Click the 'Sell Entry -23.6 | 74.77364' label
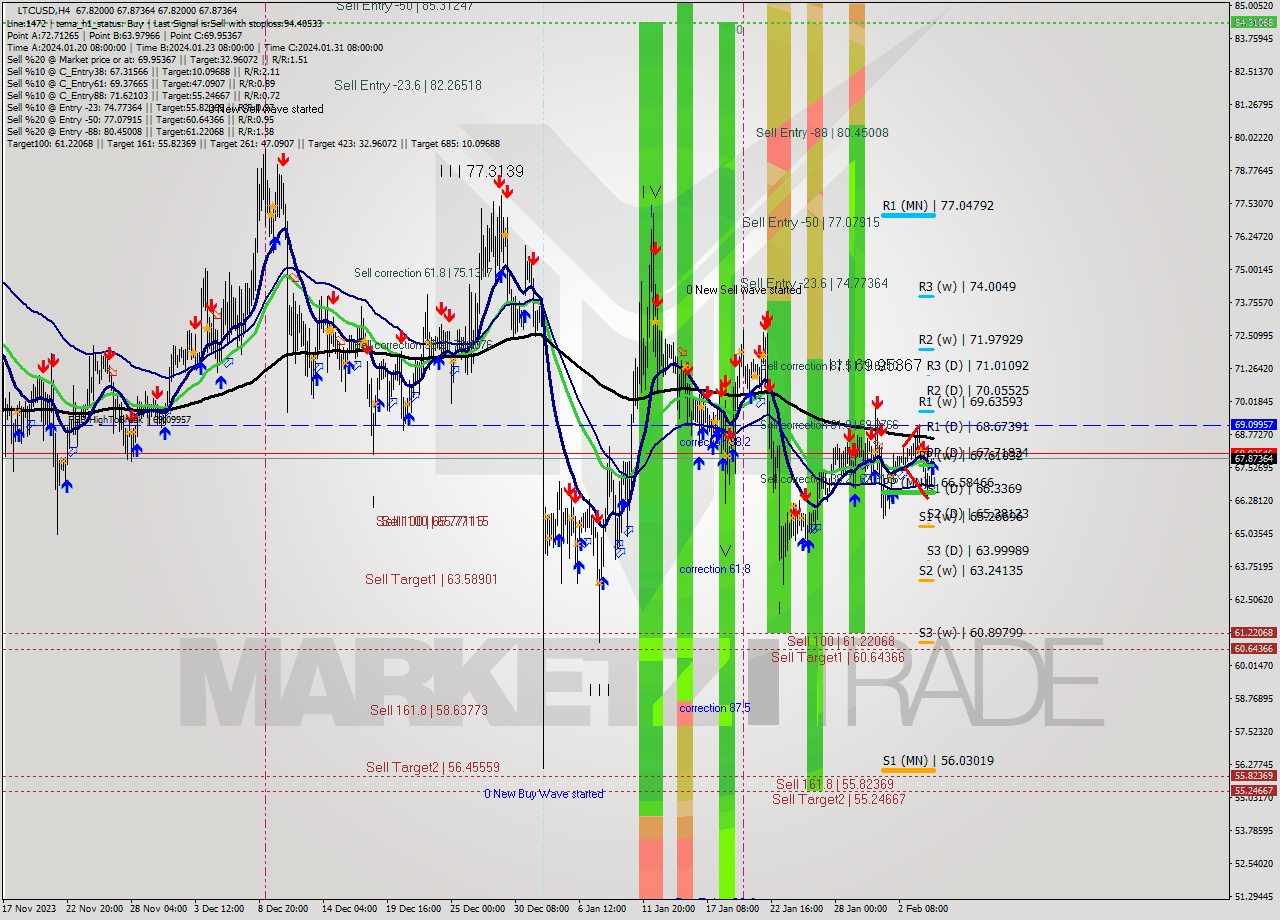The height and width of the screenshot is (920, 1280). [x=814, y=283]
